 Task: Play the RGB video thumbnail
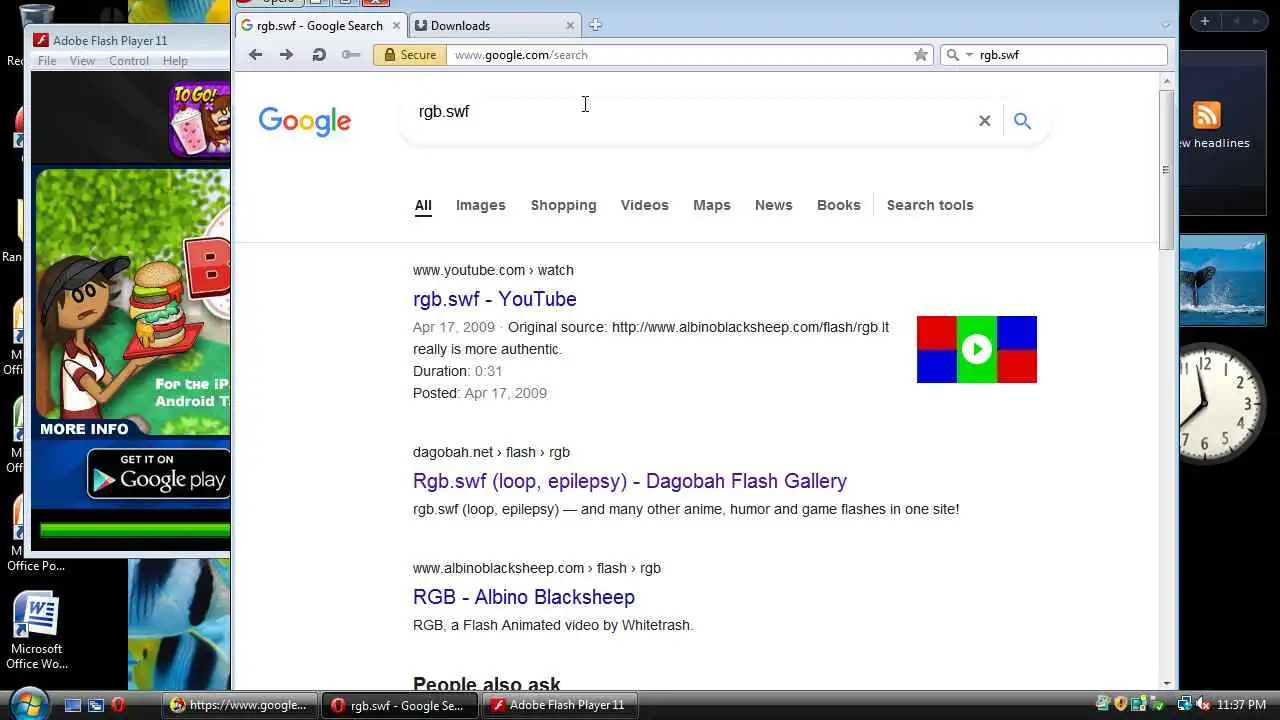click(x=977, y=349)
